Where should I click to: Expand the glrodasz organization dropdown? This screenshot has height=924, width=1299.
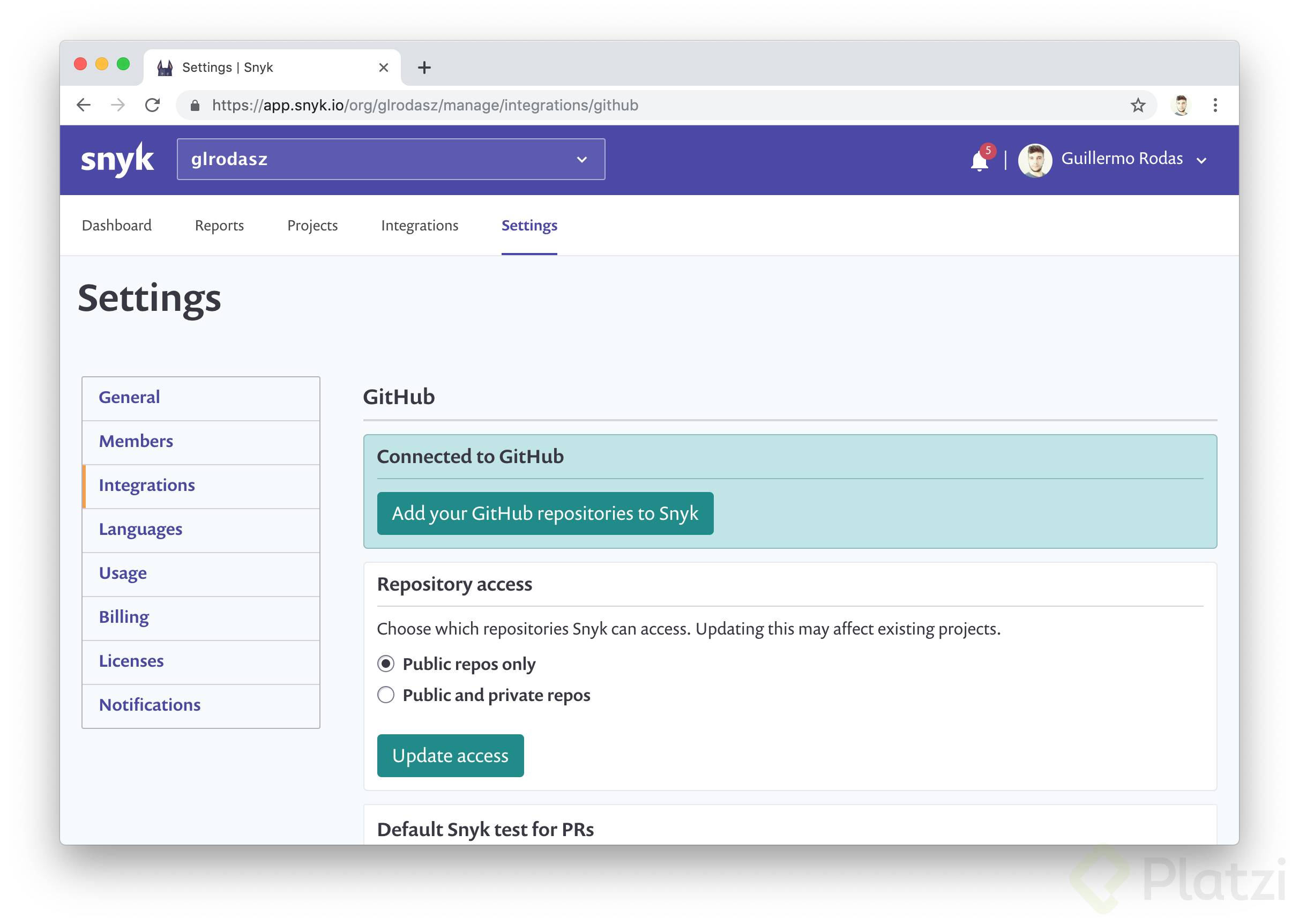click(391, 159)
